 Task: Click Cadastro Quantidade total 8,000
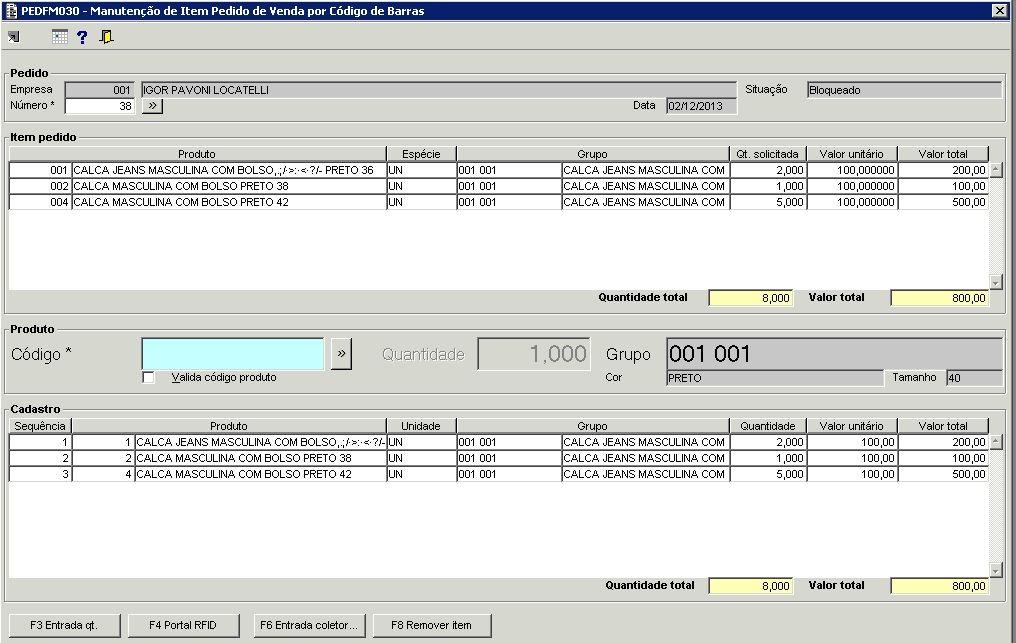(751, 586)
